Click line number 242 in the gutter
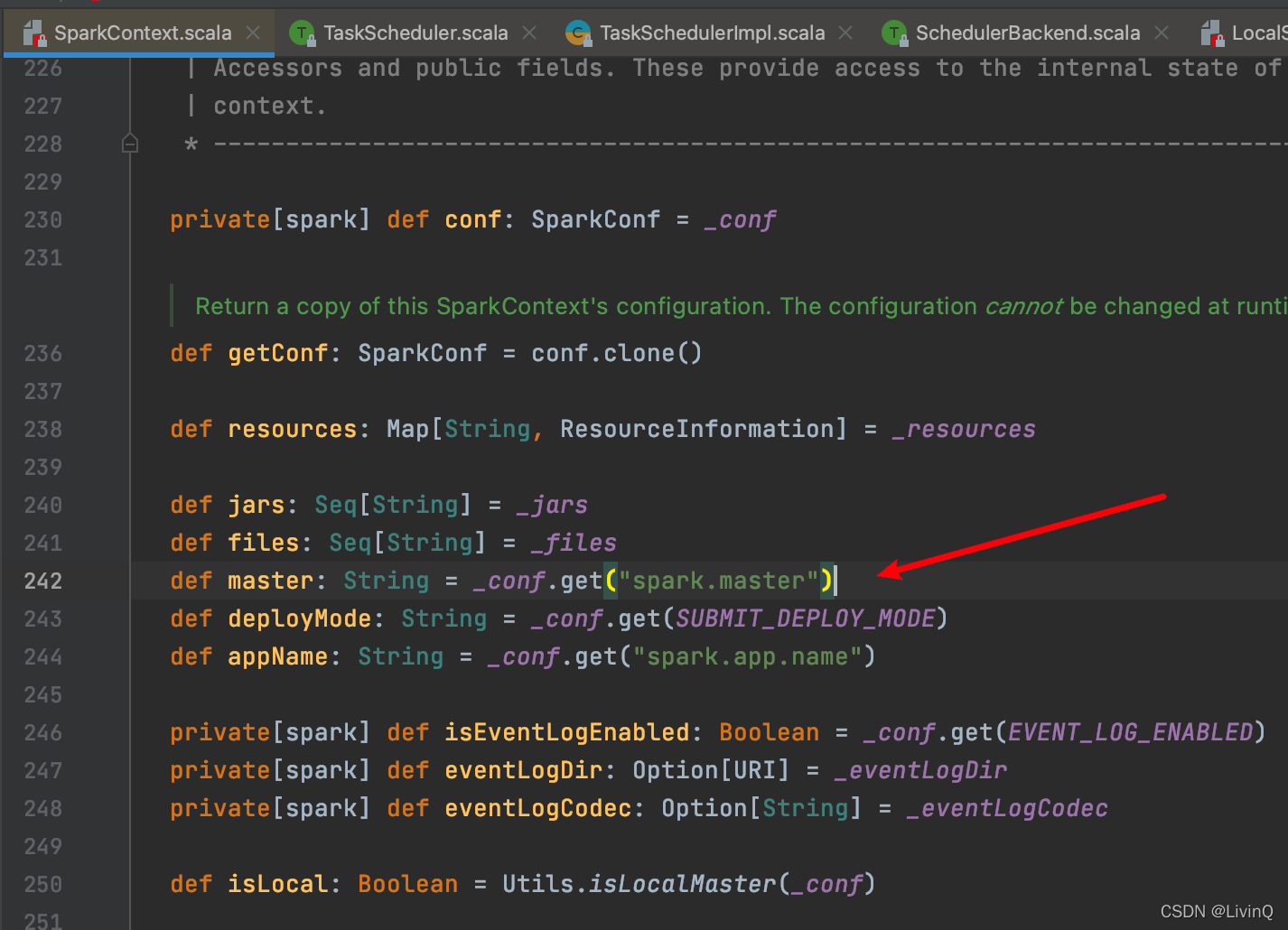This screenshot has width=1288, height=930. tap(43, 581)
